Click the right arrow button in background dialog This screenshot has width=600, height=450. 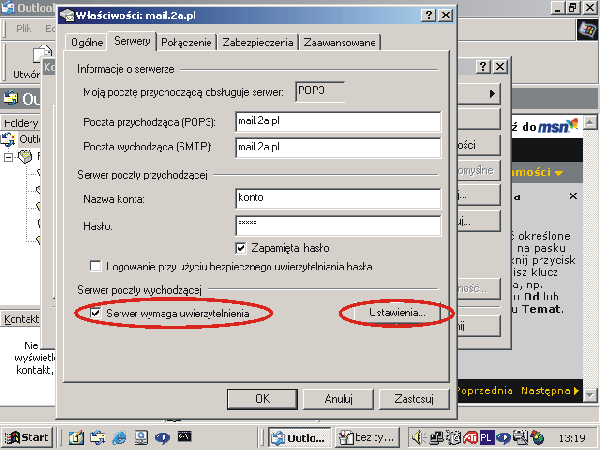tap(491, 93)
